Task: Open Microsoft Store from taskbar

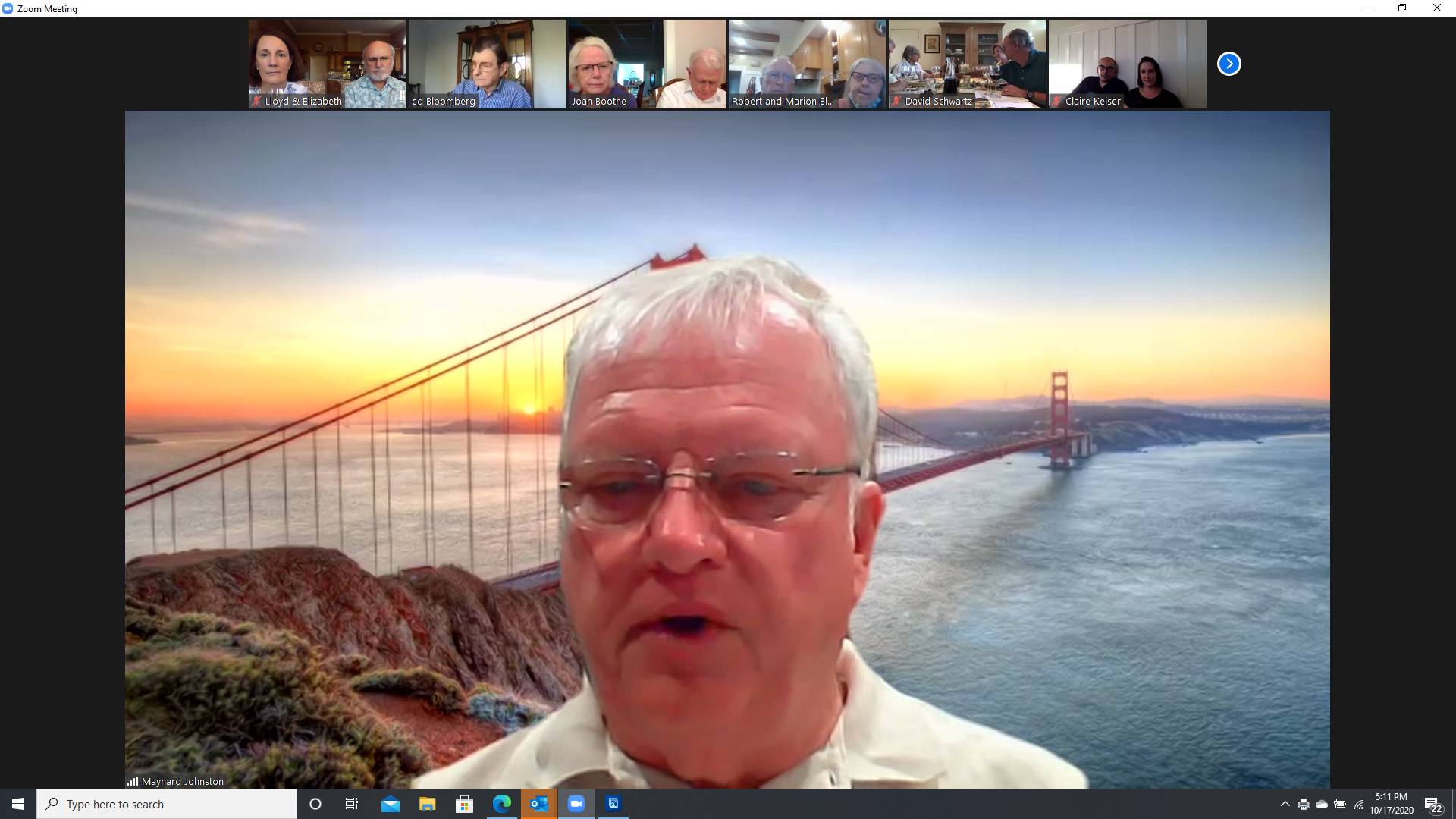Action: 465,804
